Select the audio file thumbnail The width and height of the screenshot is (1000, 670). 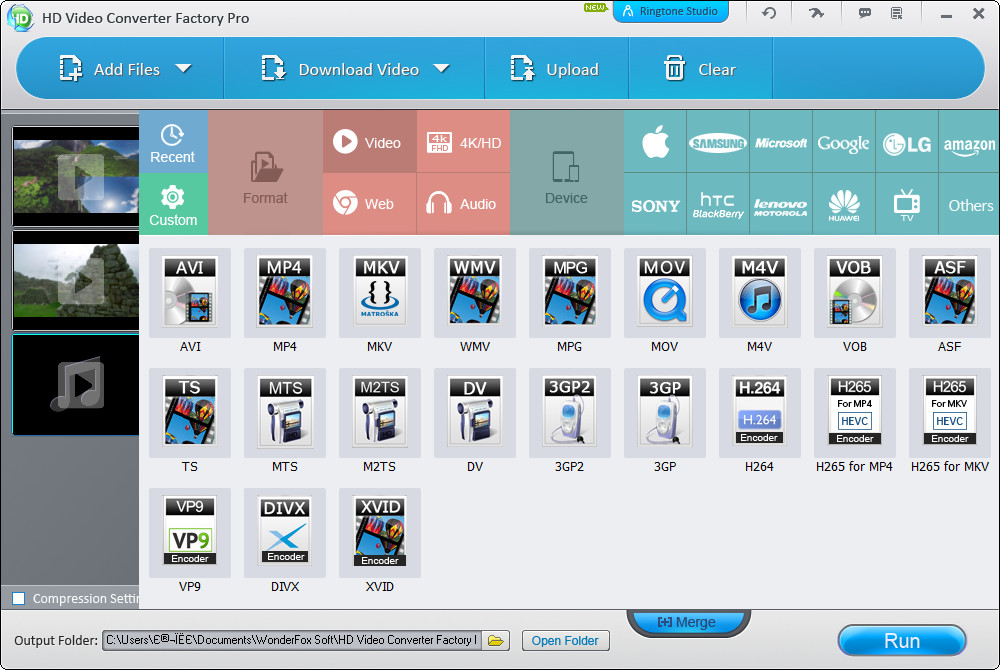(x=76, y=384)
